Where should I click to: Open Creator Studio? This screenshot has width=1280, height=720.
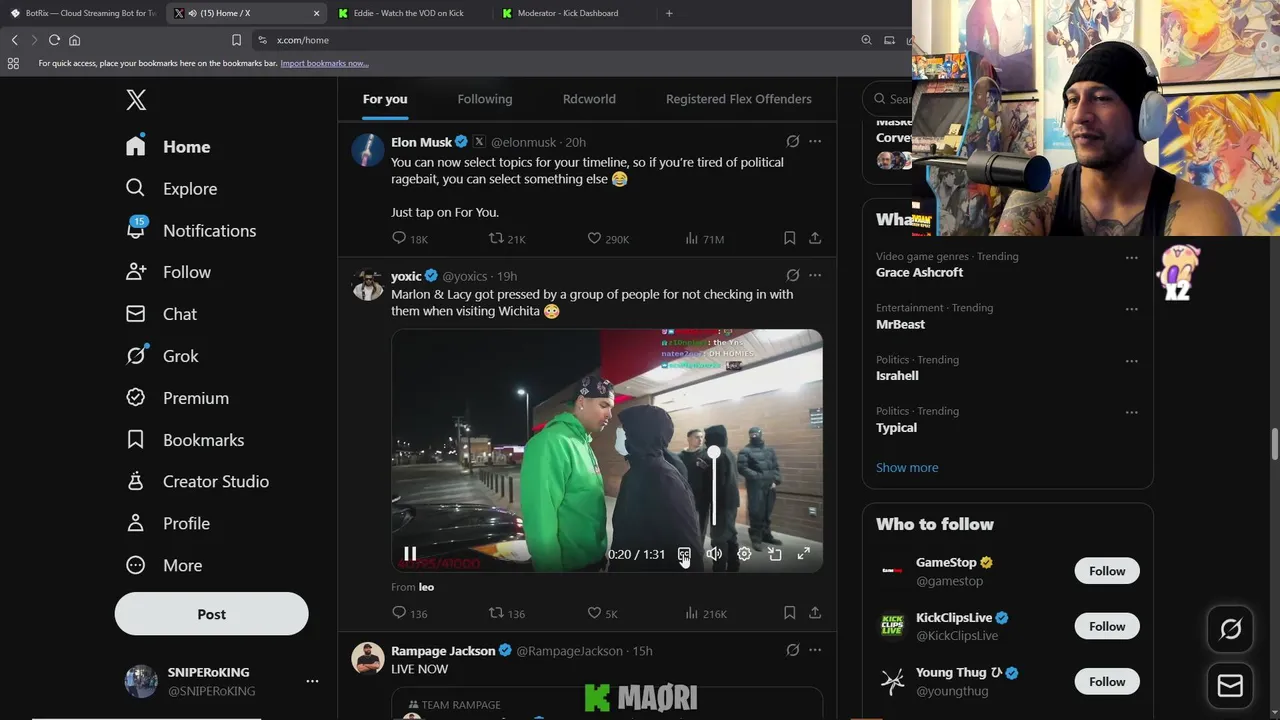tap(197, 482)
